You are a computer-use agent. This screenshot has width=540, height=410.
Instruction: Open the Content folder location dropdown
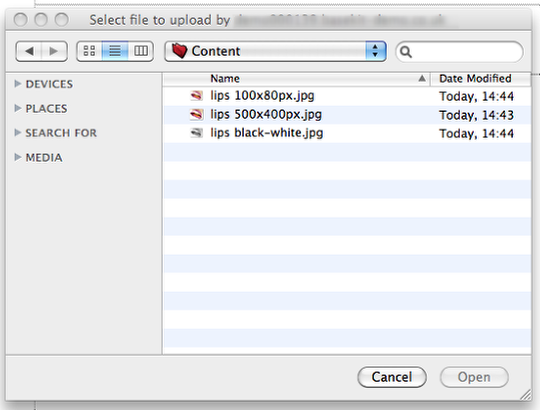tap(276, 51)
